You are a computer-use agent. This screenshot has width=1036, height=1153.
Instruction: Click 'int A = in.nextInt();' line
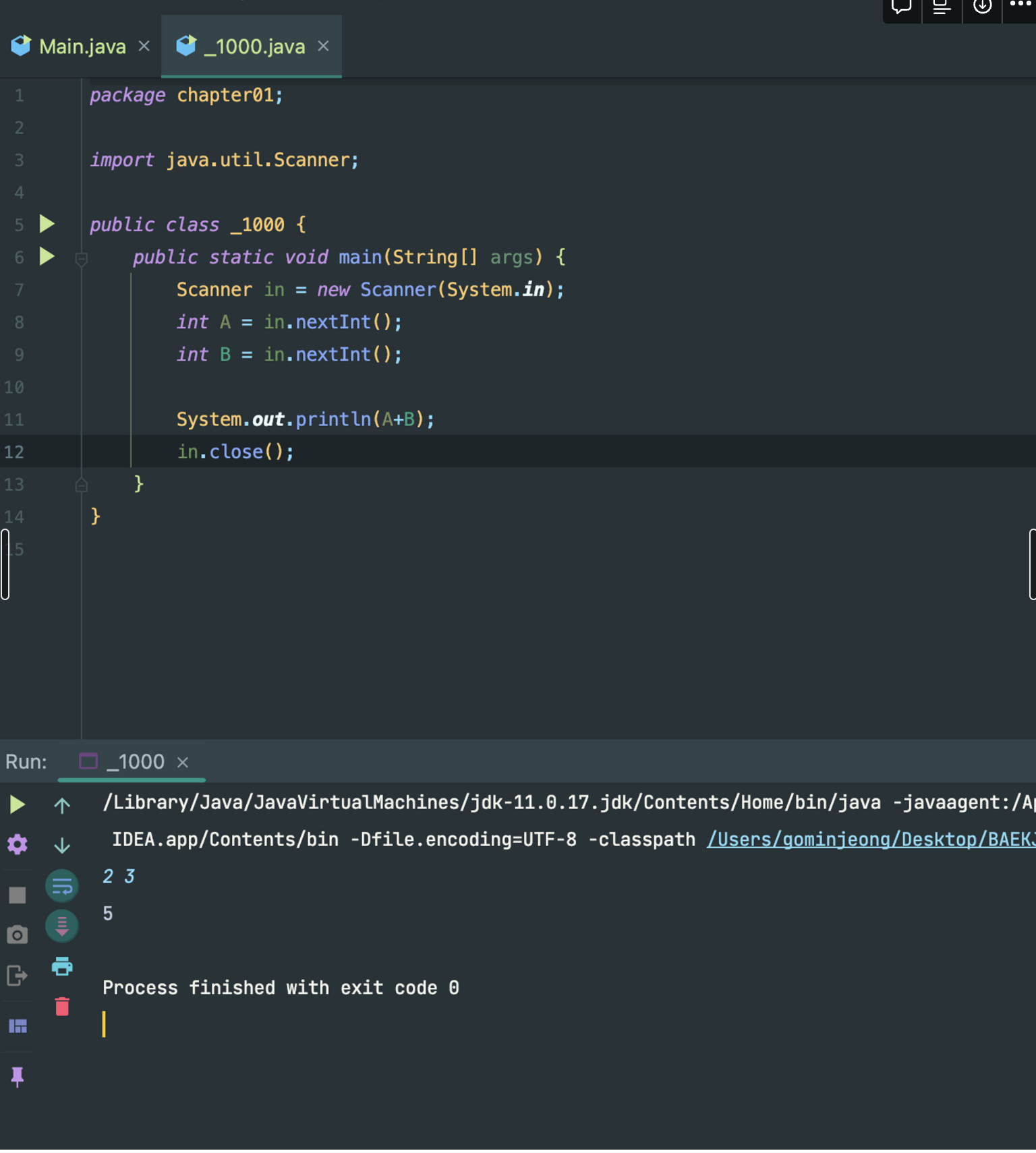289,322
